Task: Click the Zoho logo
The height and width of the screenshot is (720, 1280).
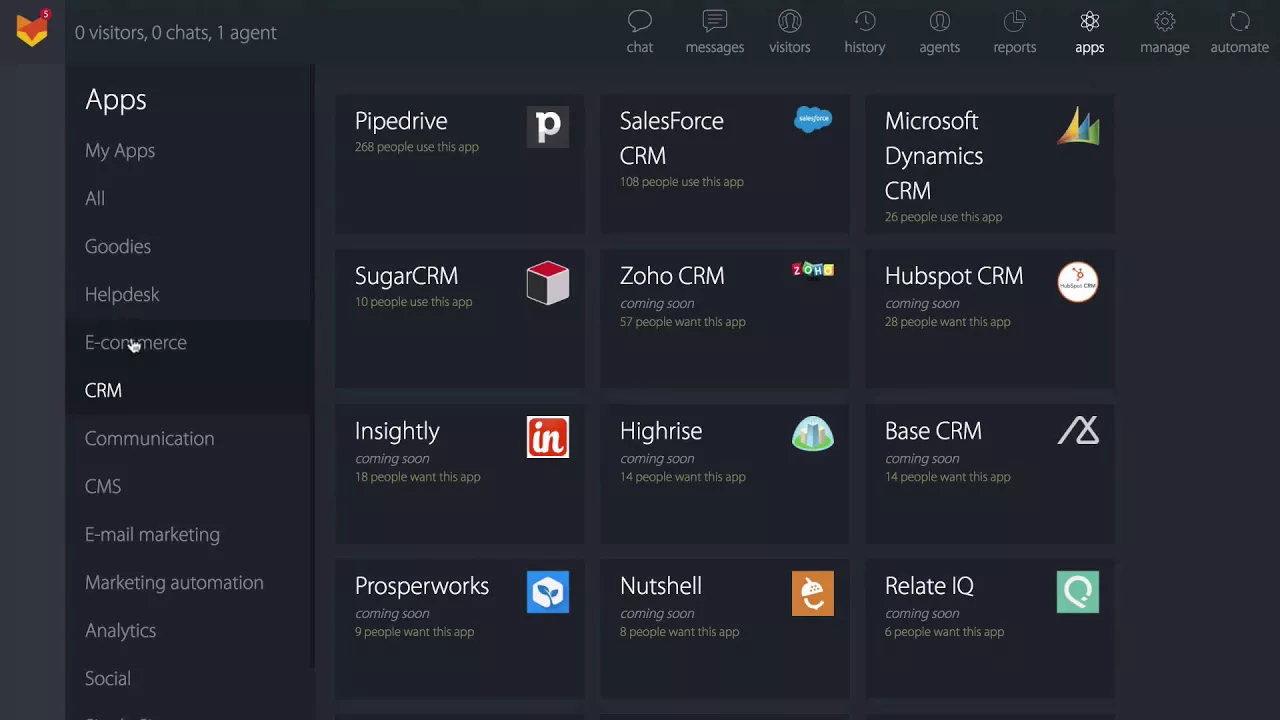Action: (x=813, y=270)
